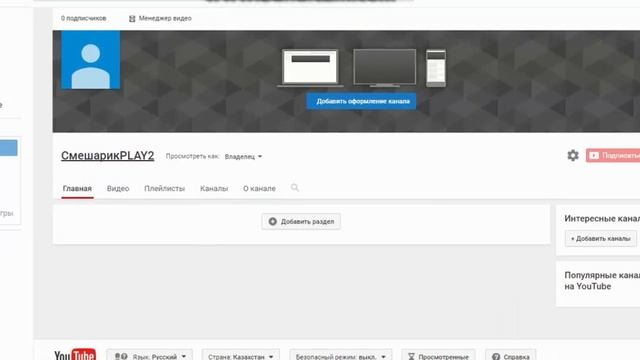
Task: Click the Просмотреть как label
Action: 192,156
